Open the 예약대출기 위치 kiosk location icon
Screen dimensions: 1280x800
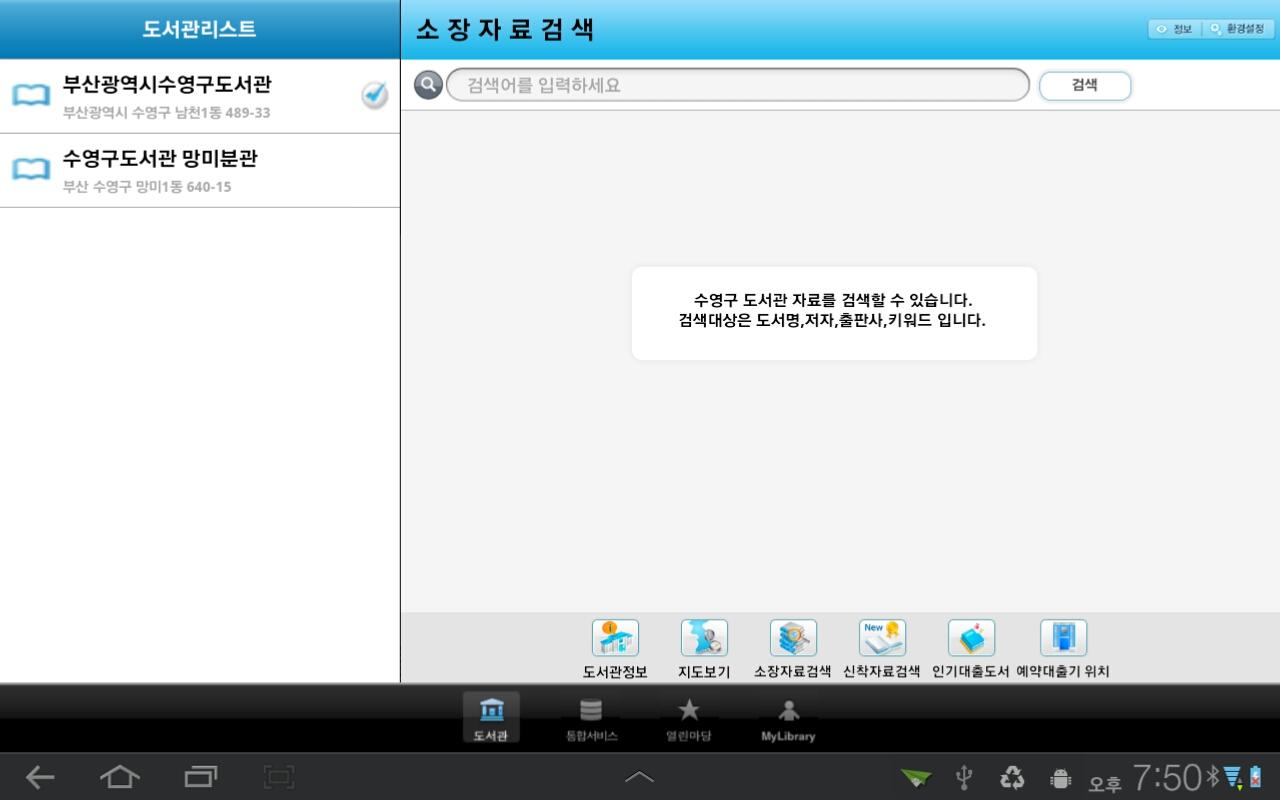pos(1063,638)
